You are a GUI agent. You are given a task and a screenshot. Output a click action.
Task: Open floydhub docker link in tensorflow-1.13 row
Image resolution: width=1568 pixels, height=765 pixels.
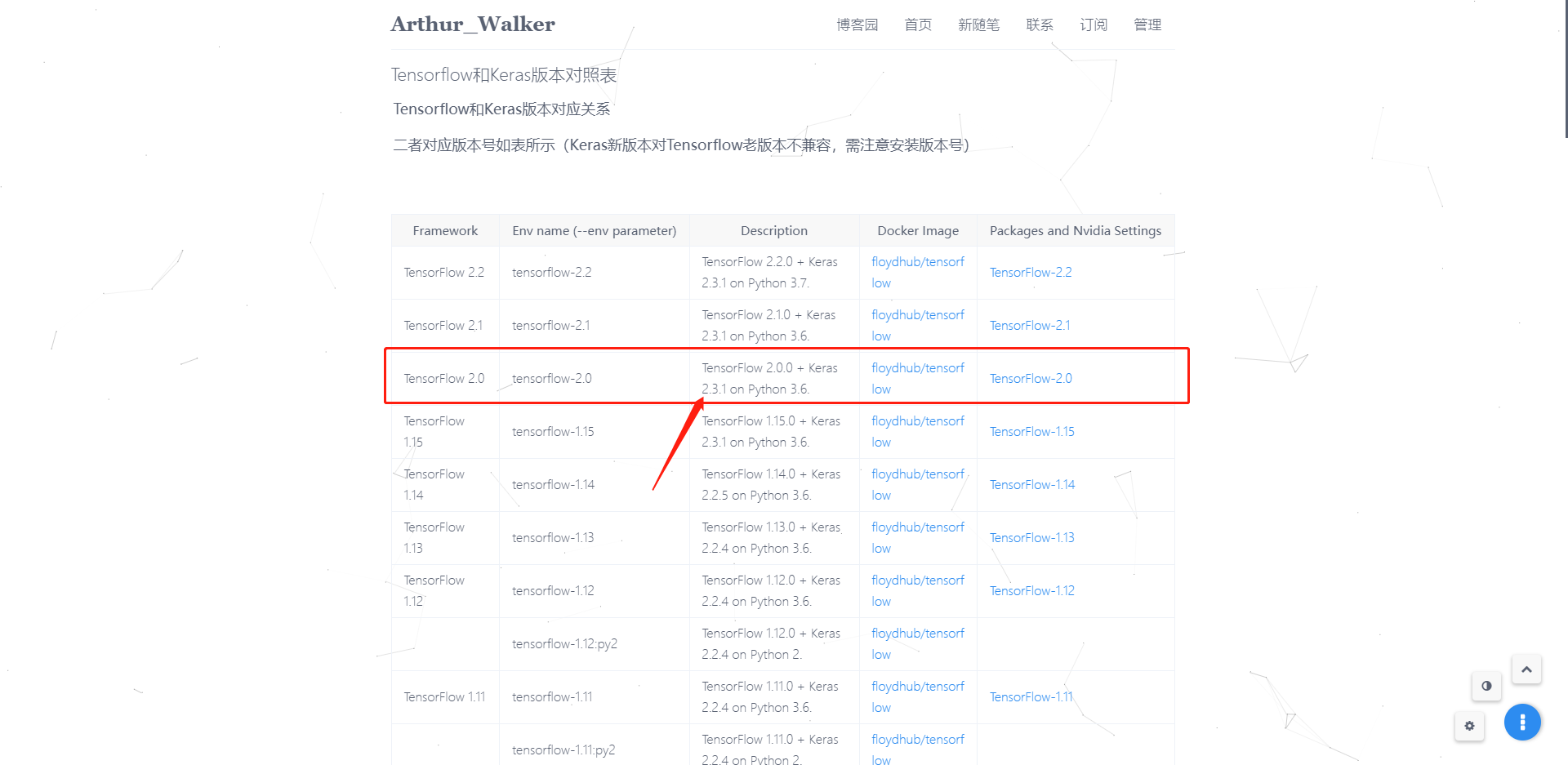[x=918, y=538]
